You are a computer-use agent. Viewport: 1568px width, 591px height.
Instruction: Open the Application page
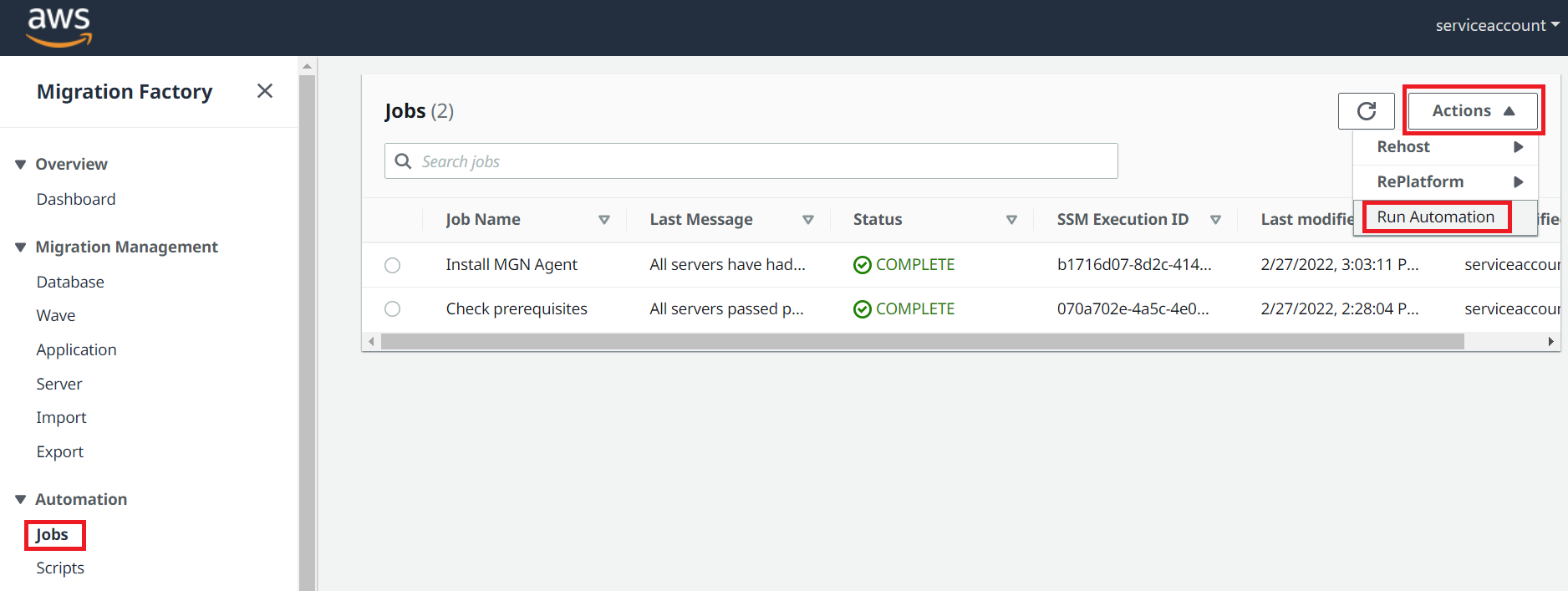76,350
